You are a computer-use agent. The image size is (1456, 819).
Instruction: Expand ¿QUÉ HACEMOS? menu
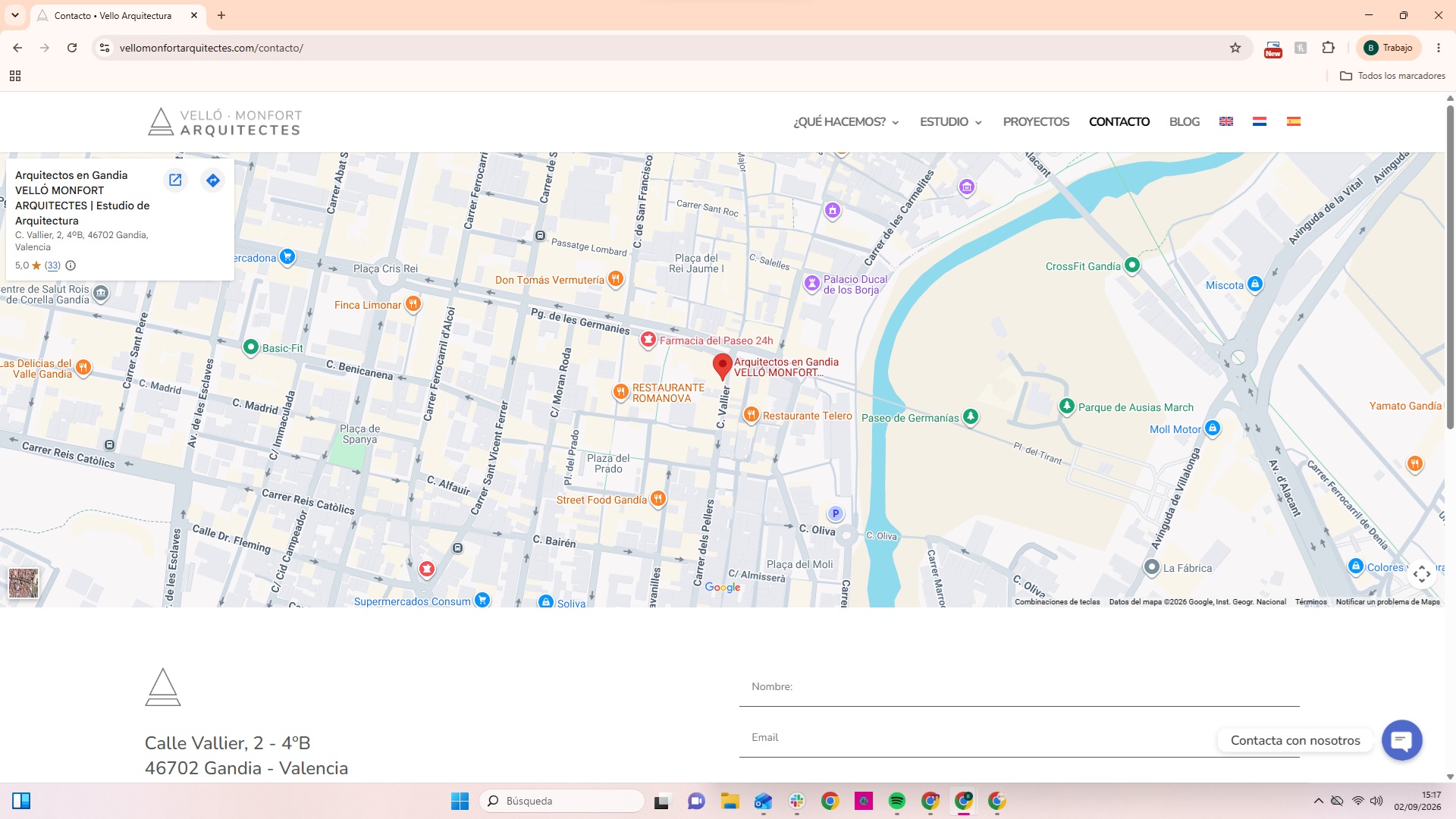tap(846, 121)
